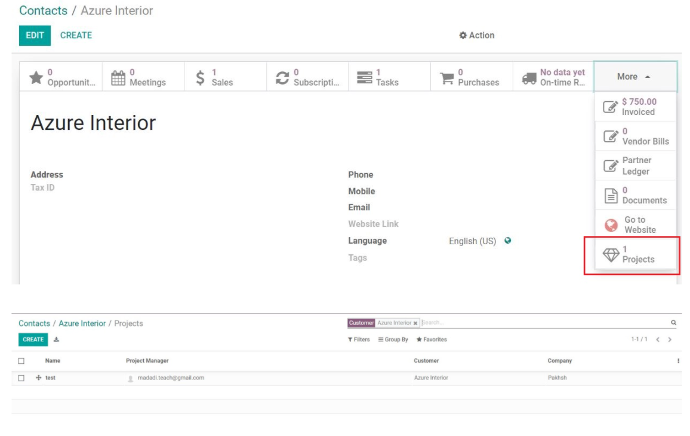Click the Azure Interior customer cell
This screenshot has width=690, height=436.
(431, 378)
